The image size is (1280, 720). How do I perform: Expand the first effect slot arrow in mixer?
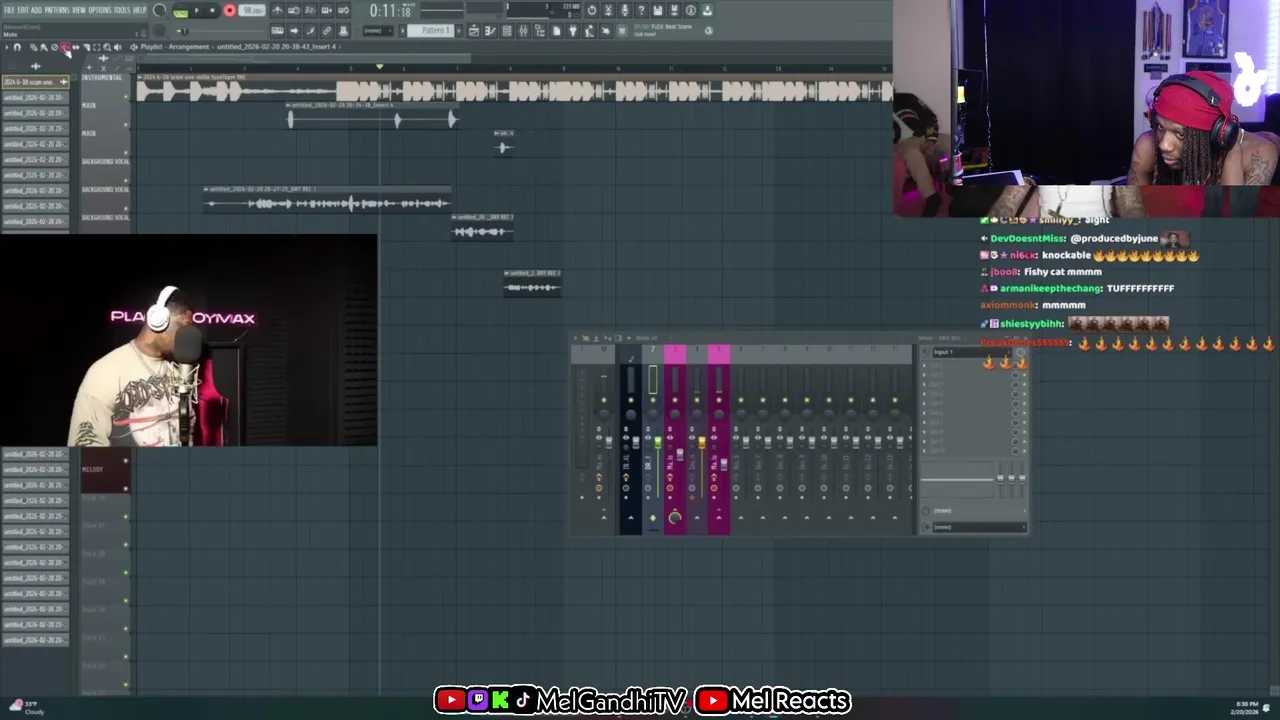pyautogui.click(x=924, y=365)
